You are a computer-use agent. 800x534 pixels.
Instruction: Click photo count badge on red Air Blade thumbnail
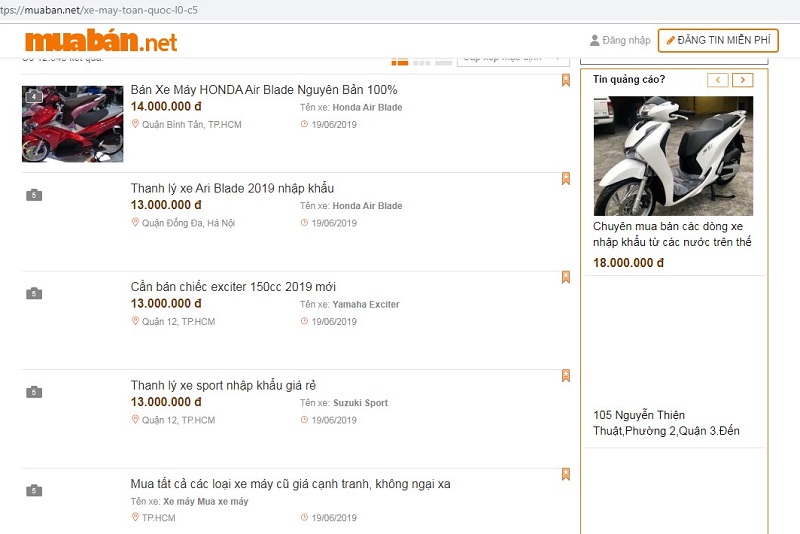[x=34, y=96]
